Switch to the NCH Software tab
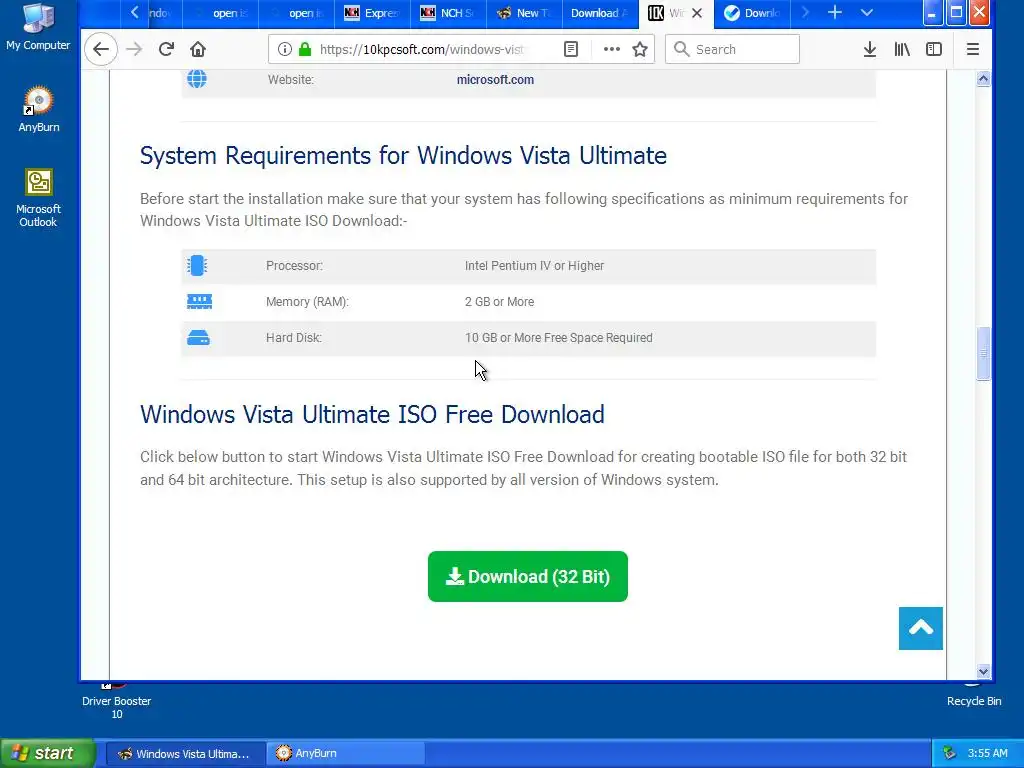This screenshot has width=1024, height=768. coord(448,13)
